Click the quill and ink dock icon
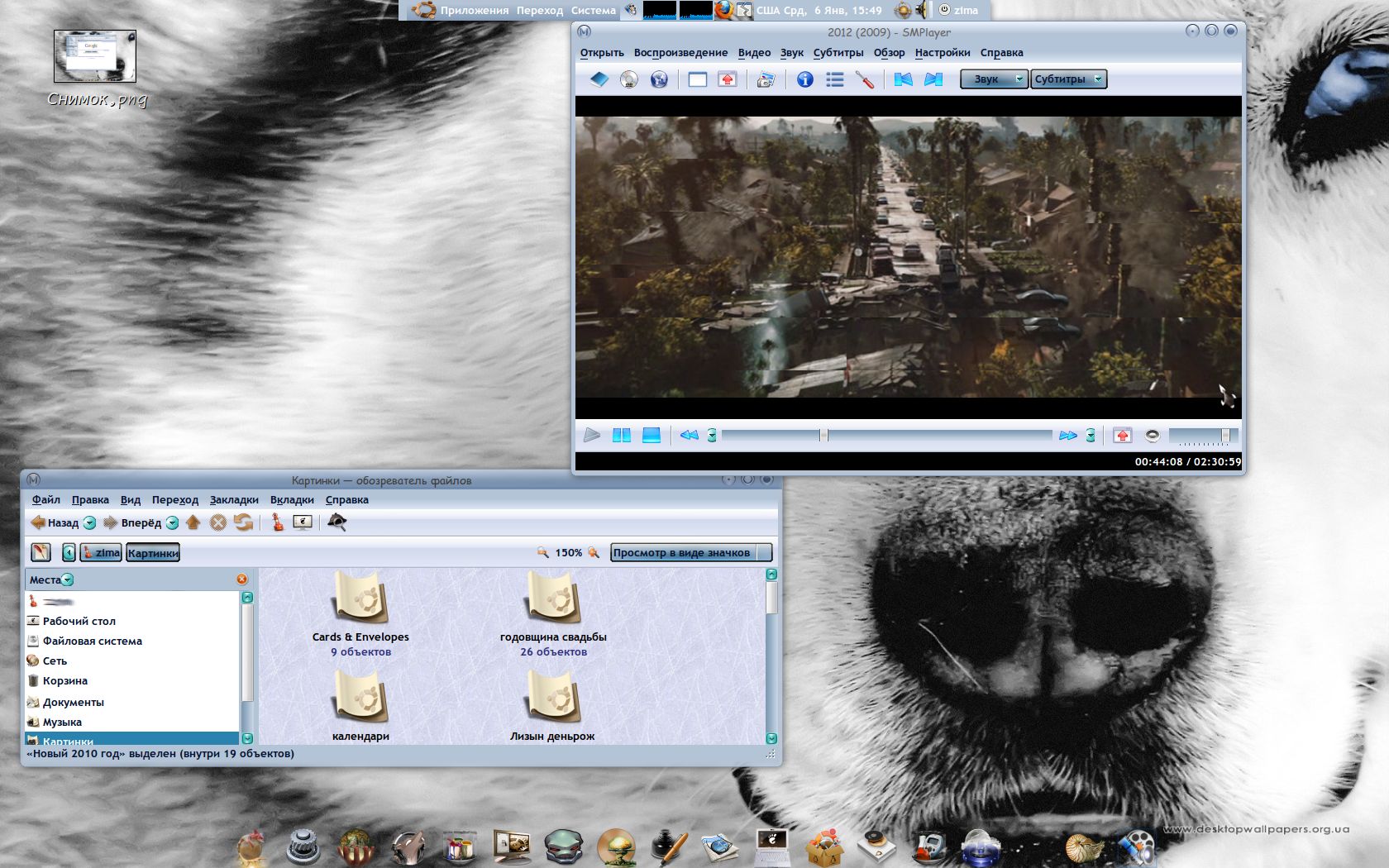The width and height of the screenshot is (1389, 868). tap(669, 847)
